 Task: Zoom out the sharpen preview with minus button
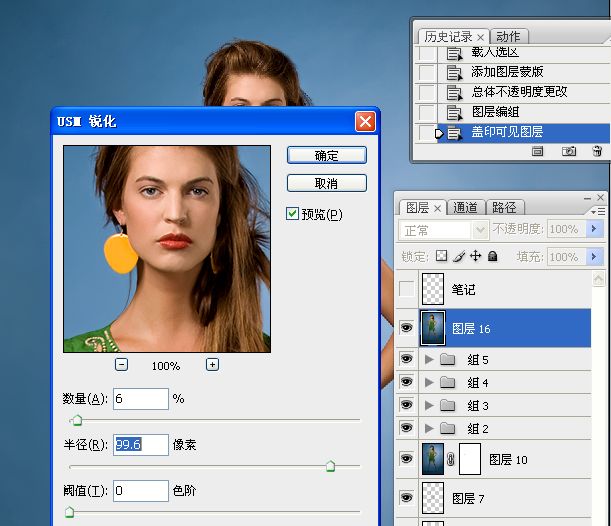(121, 365)
